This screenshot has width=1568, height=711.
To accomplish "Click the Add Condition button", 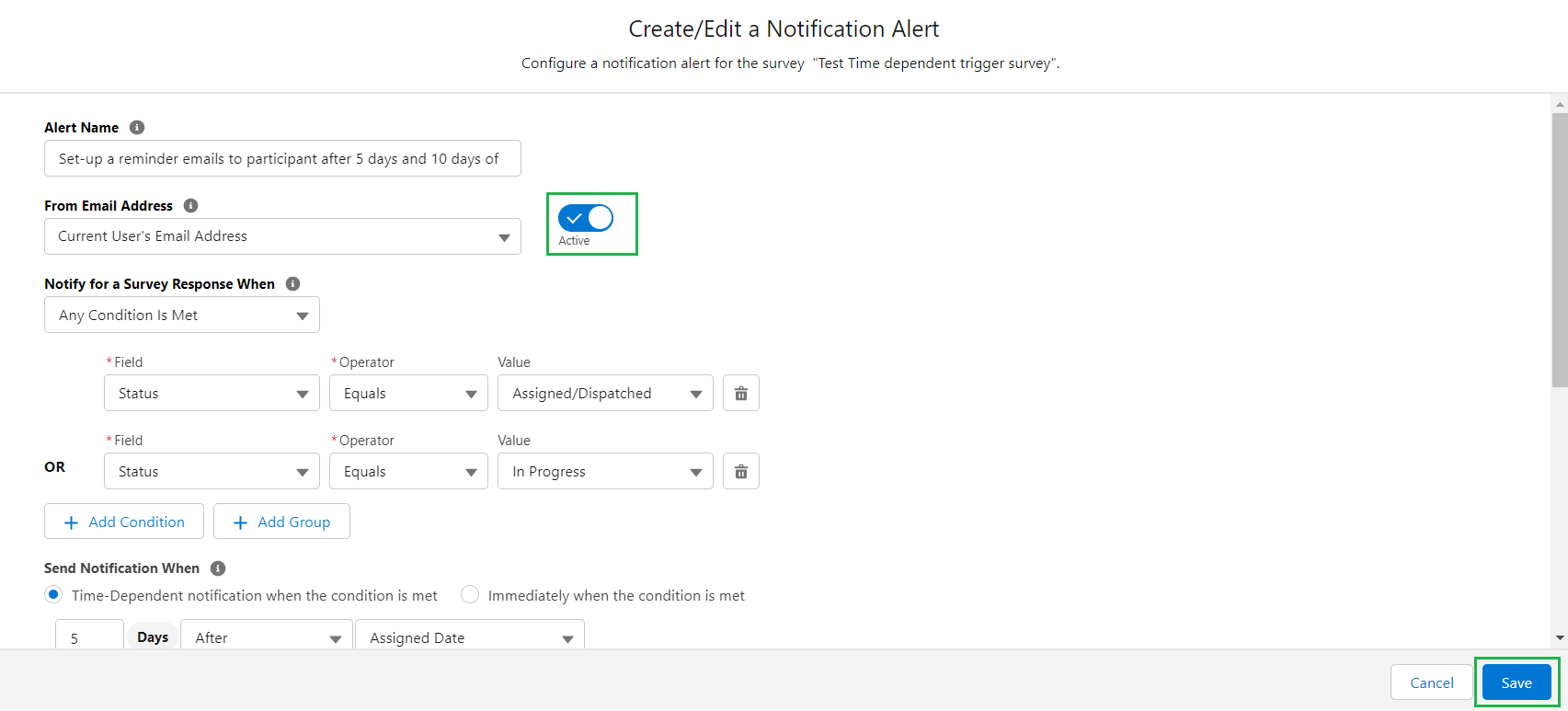I will coord(124,522).
